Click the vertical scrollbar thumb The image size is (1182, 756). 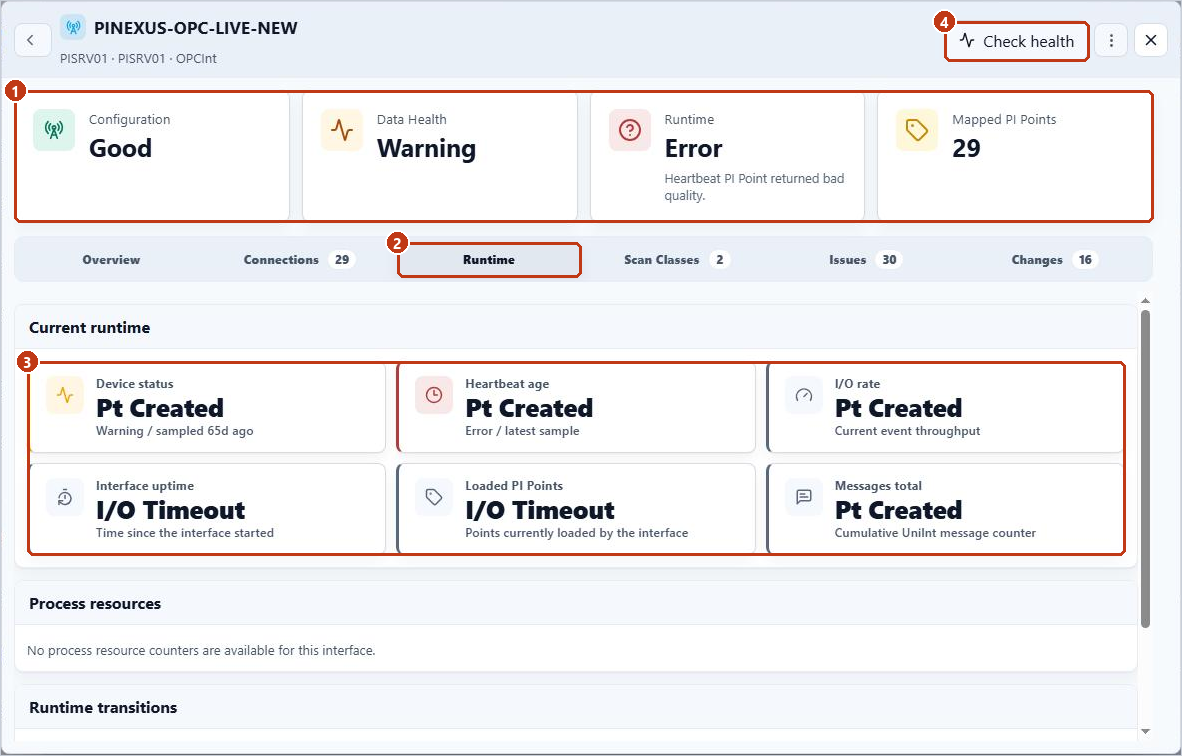[x=1145, y=469]
